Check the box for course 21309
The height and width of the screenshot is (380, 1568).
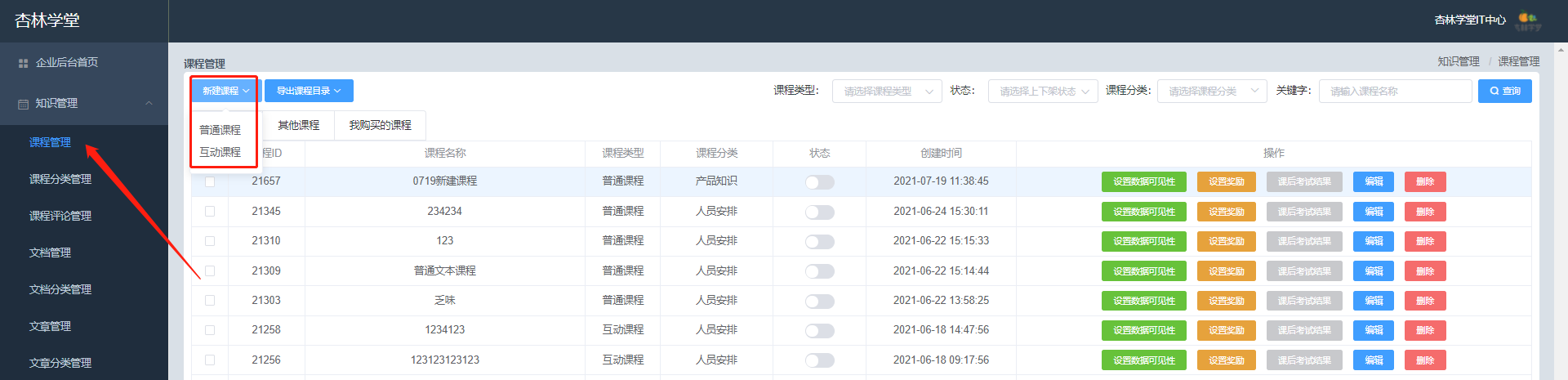[210, 270]
